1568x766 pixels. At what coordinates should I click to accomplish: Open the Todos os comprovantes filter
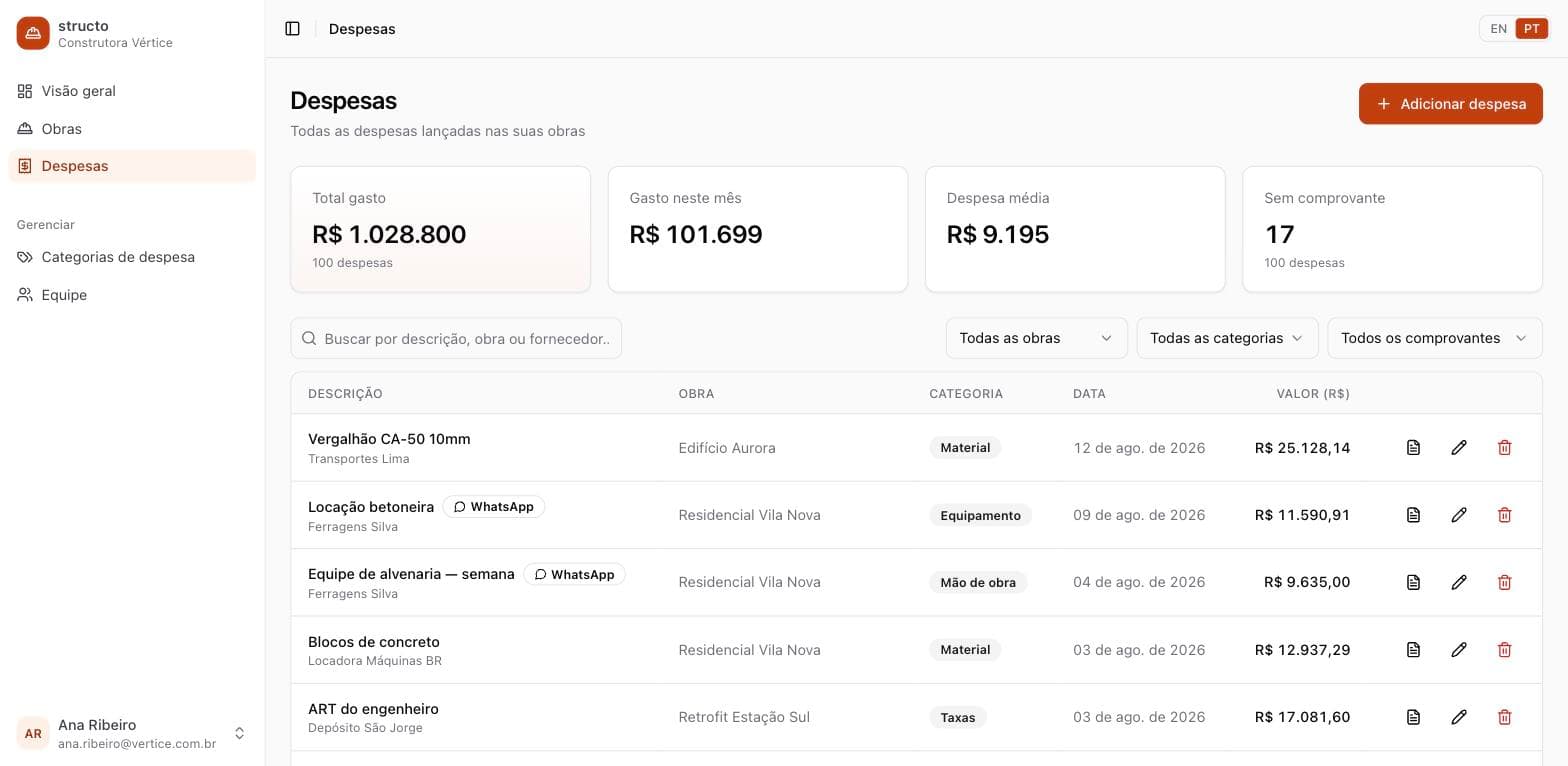1434,338
